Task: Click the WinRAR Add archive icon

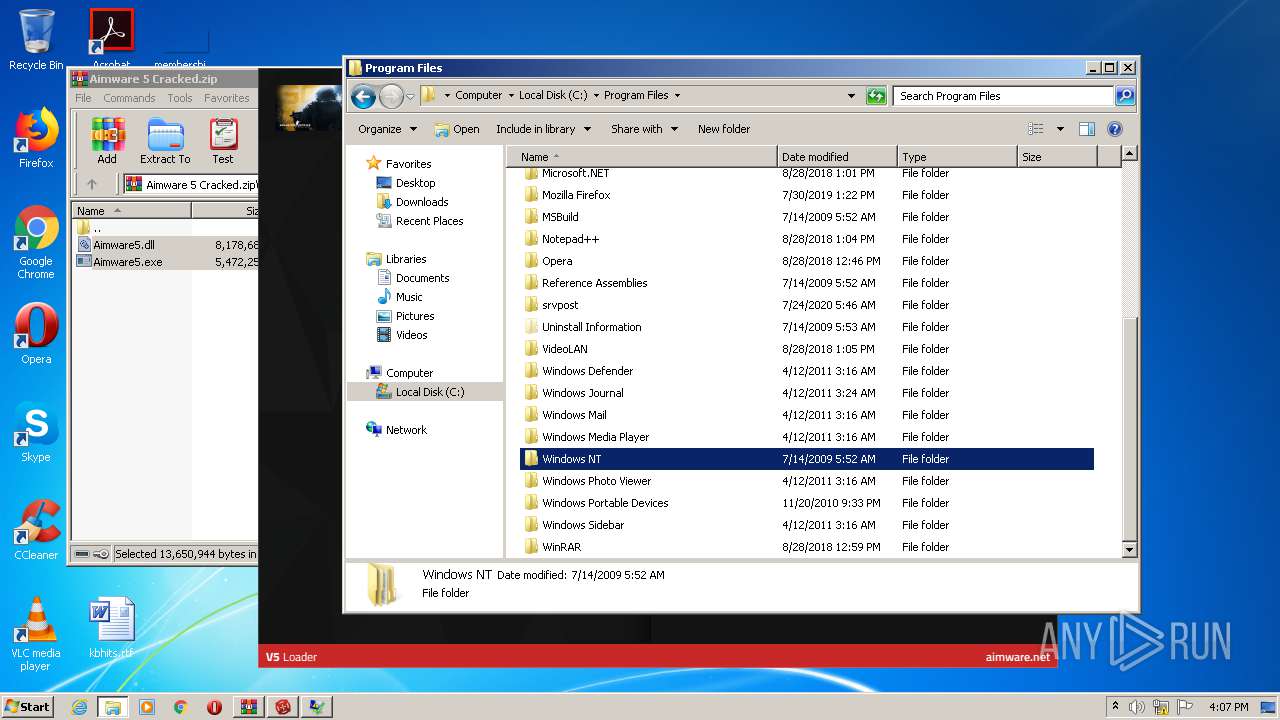Action: [107, 141]
